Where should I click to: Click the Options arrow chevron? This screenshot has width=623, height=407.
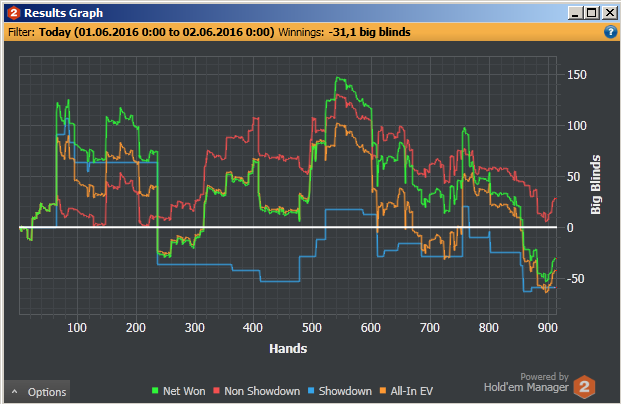(15, 392)
